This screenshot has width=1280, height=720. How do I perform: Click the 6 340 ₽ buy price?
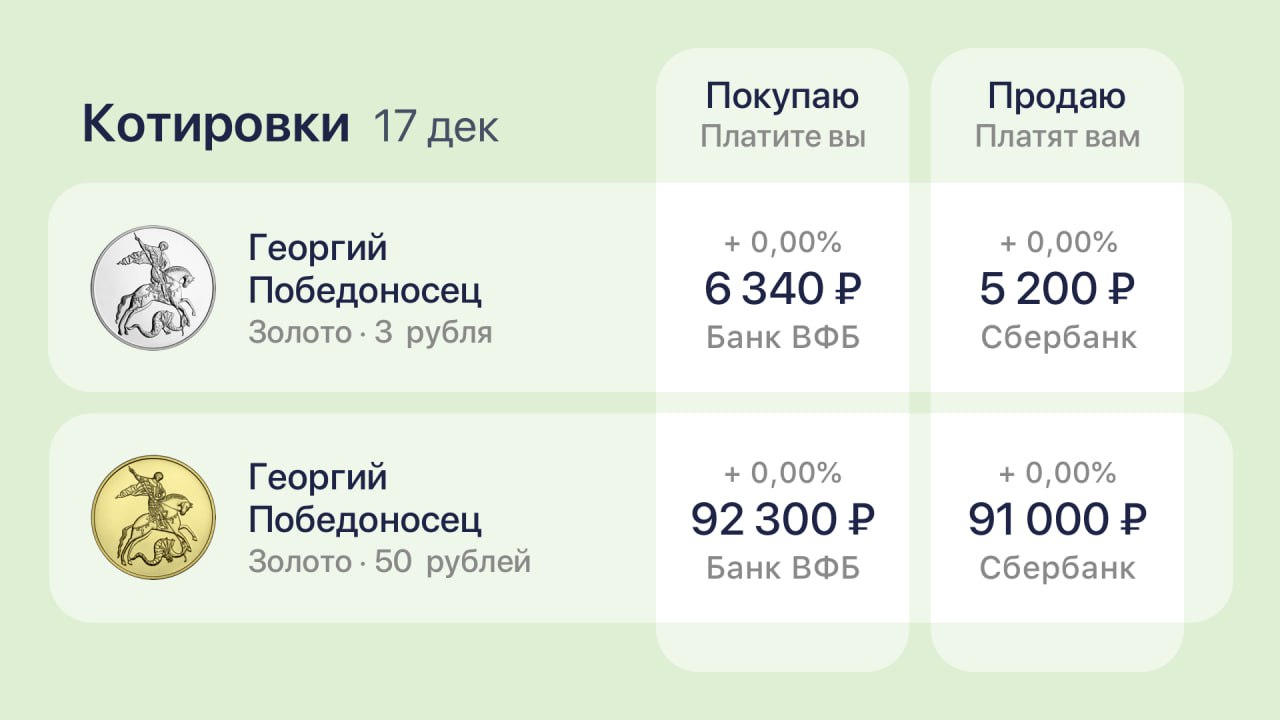pos(782,290)
